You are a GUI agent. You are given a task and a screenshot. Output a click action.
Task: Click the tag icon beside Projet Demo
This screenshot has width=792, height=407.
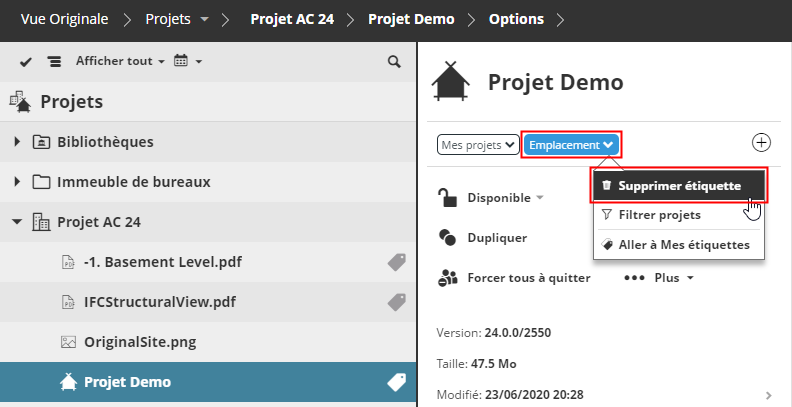[x=396, y=381]
